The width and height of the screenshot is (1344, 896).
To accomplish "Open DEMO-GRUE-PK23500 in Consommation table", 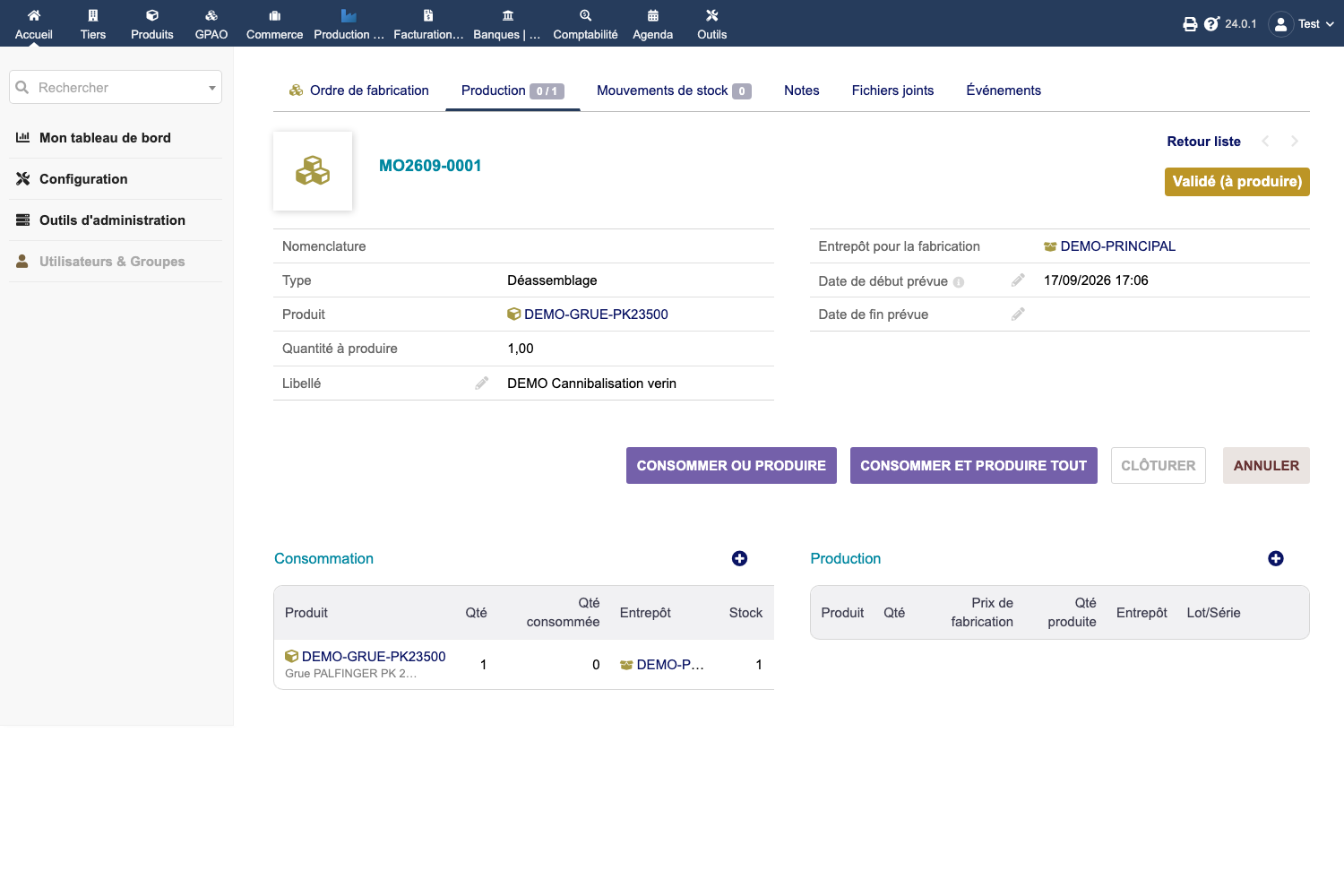I will 366,657.
